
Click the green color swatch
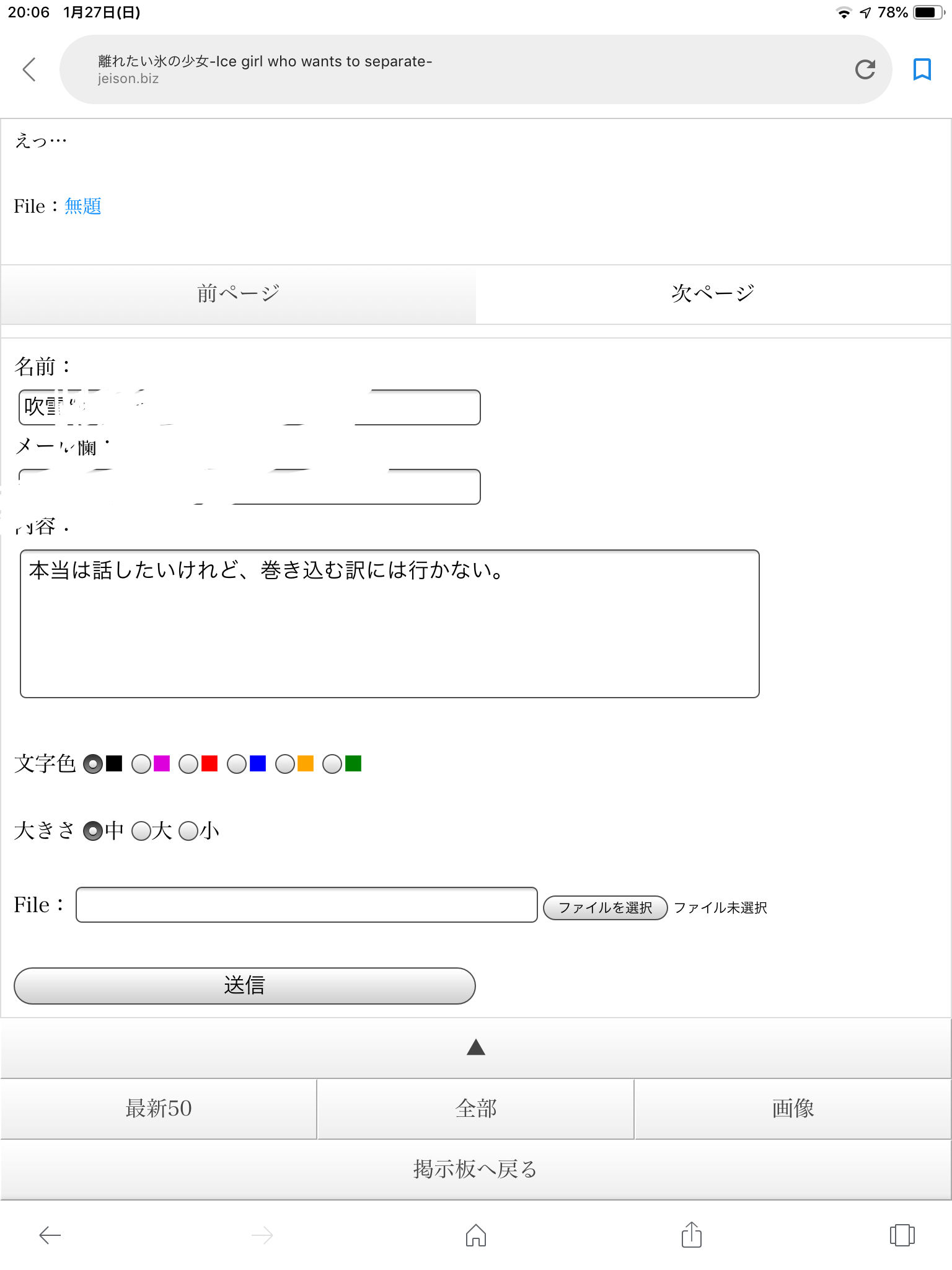[353, 763]
